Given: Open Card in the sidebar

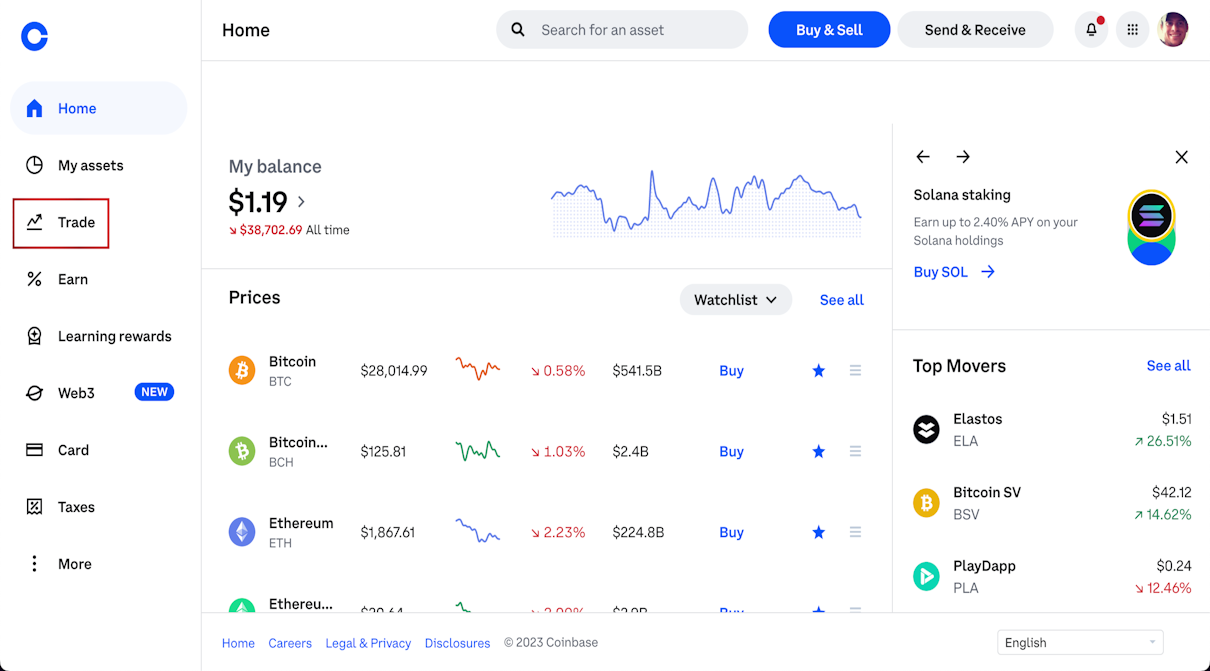Looking at the screenshot, I should (99, 450).
